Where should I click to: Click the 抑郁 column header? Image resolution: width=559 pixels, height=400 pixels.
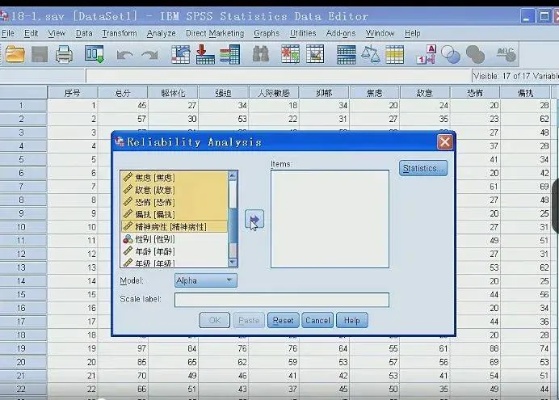click(324, 93)
